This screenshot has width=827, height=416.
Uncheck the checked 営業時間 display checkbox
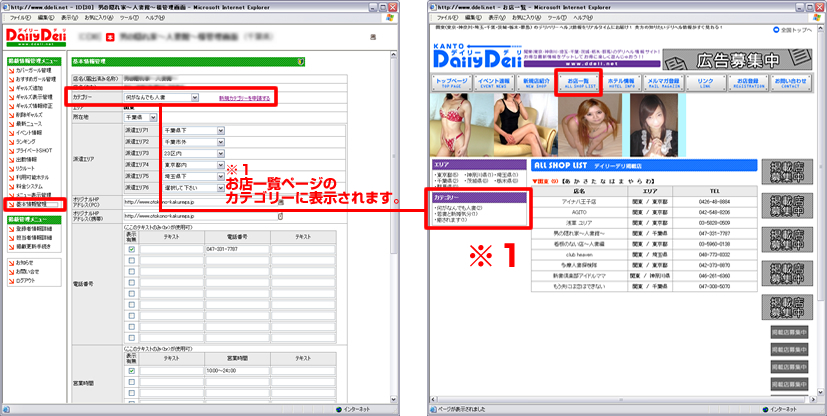pos(131,371)
